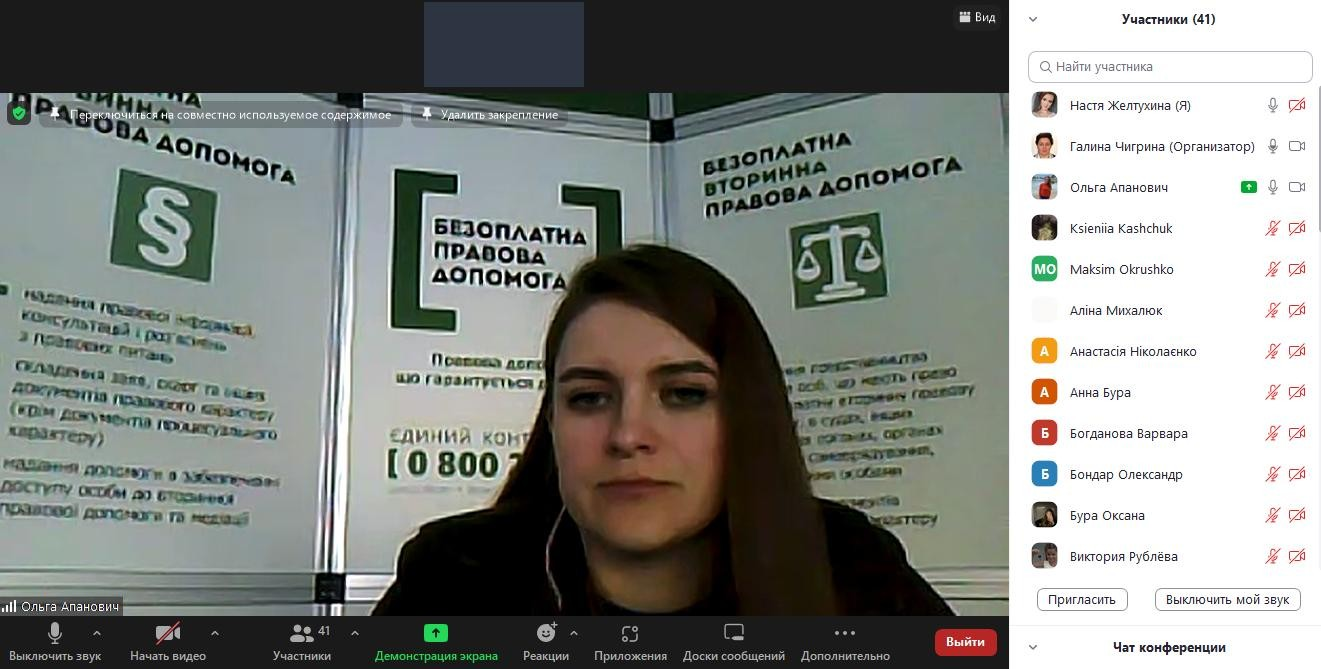The image size is (1321, 669).
Task: Click Виктория Рублёва's muted microphone icon
Action: [x=1273, y=556]
